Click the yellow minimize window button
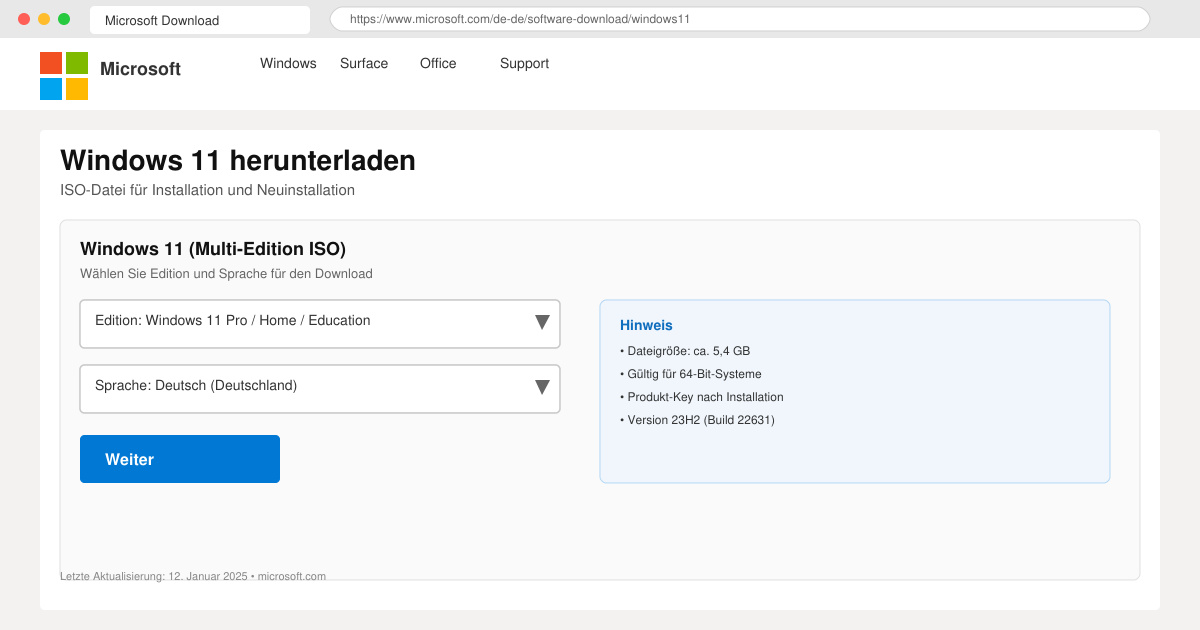 44,19
